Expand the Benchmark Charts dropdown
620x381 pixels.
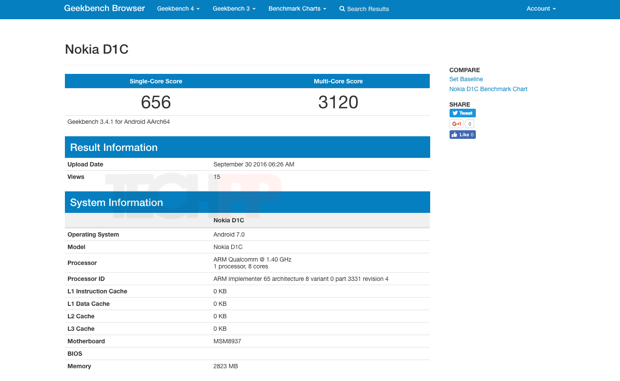click(297, 9)
